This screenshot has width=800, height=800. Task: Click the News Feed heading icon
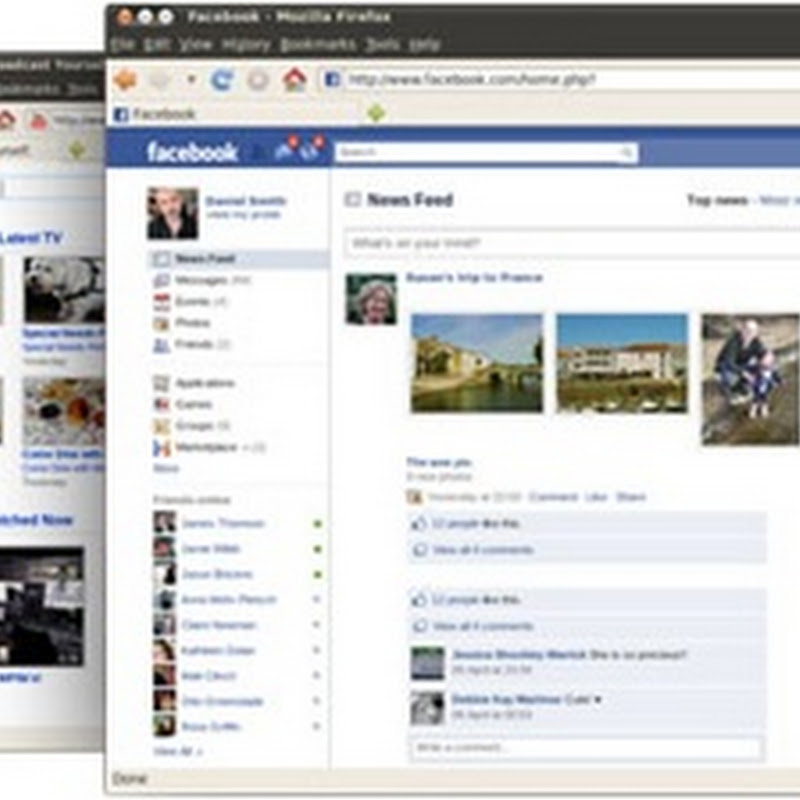click(353, 199)
